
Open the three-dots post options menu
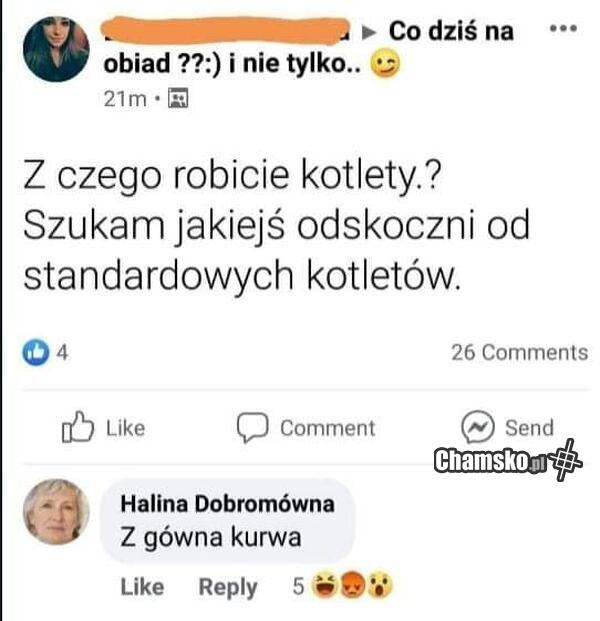(x=563, y=29)
